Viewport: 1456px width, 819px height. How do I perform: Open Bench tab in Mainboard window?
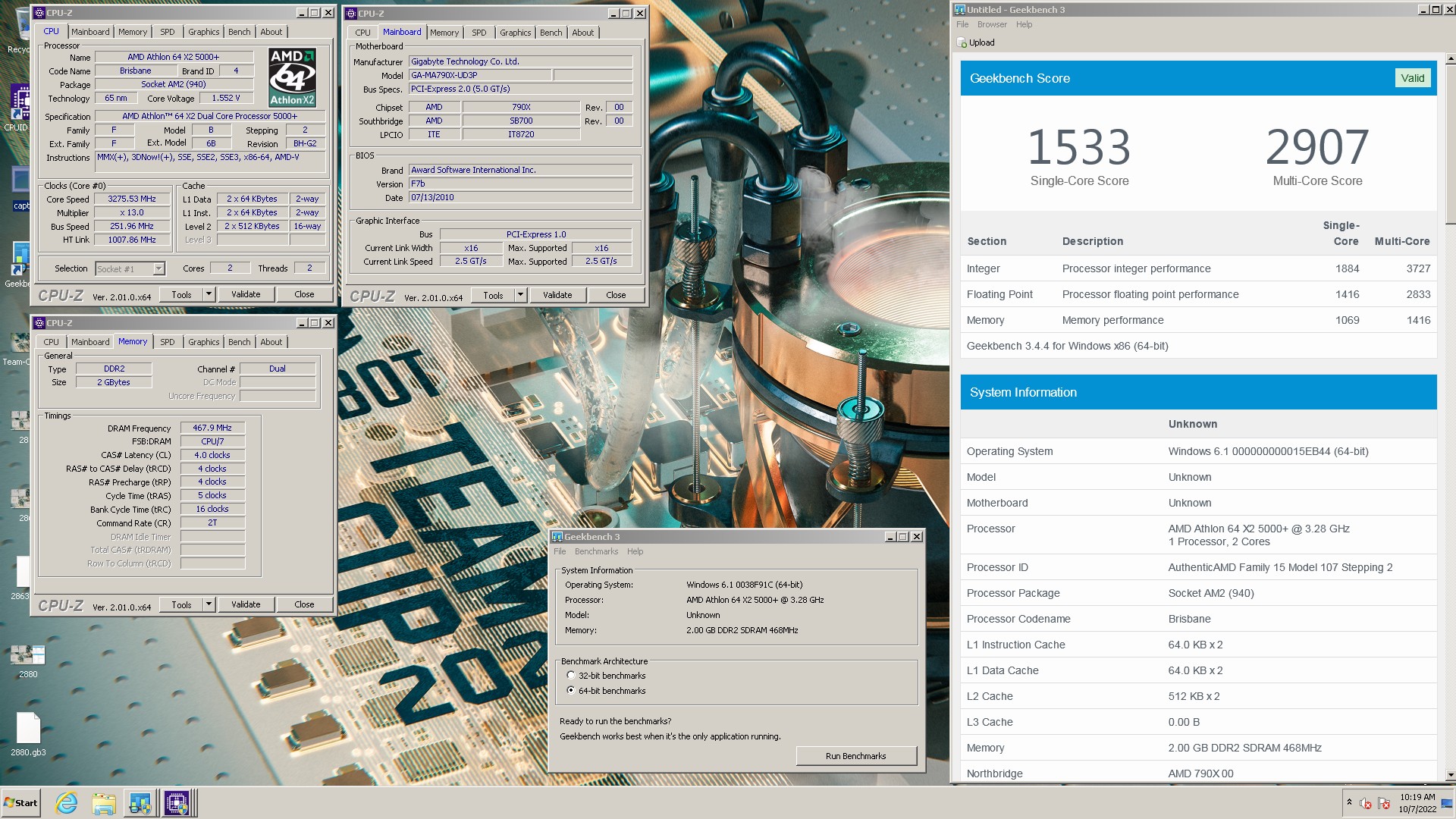[551, 33]
